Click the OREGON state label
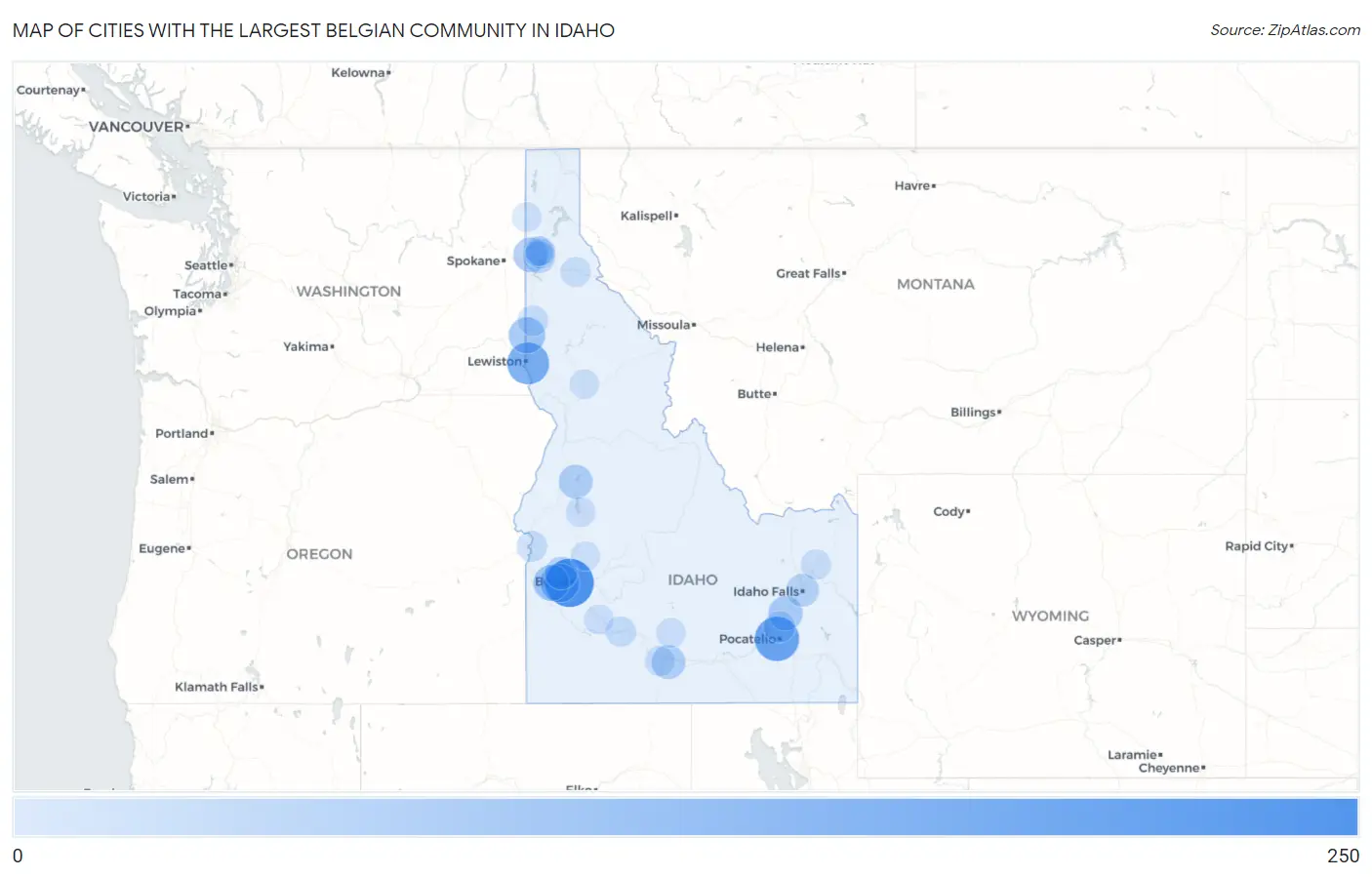The width and height of the screenshot is (1372, 877). tap(319, 553)
